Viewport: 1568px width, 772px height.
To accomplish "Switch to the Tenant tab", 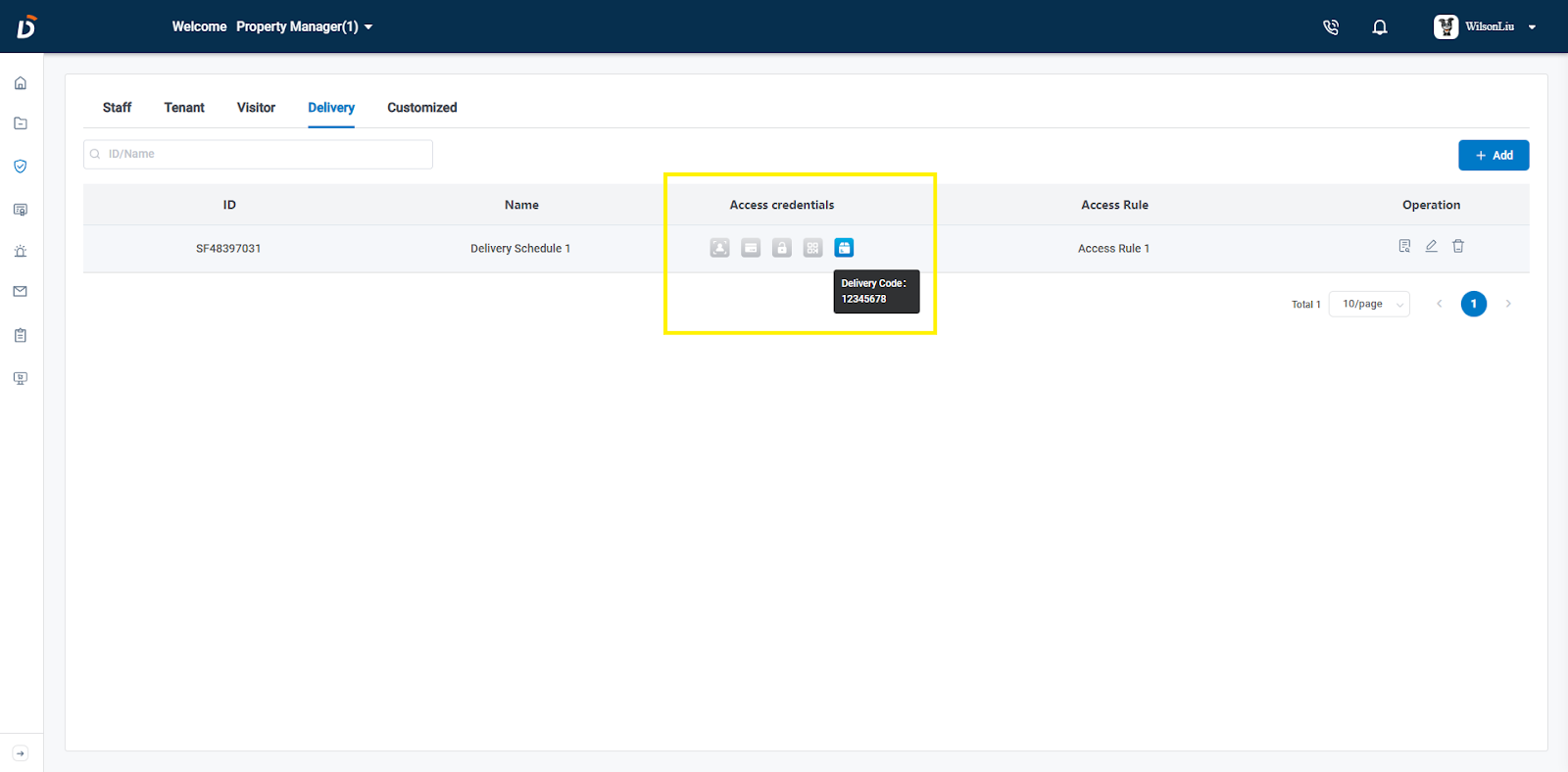I will click(184, 108).
